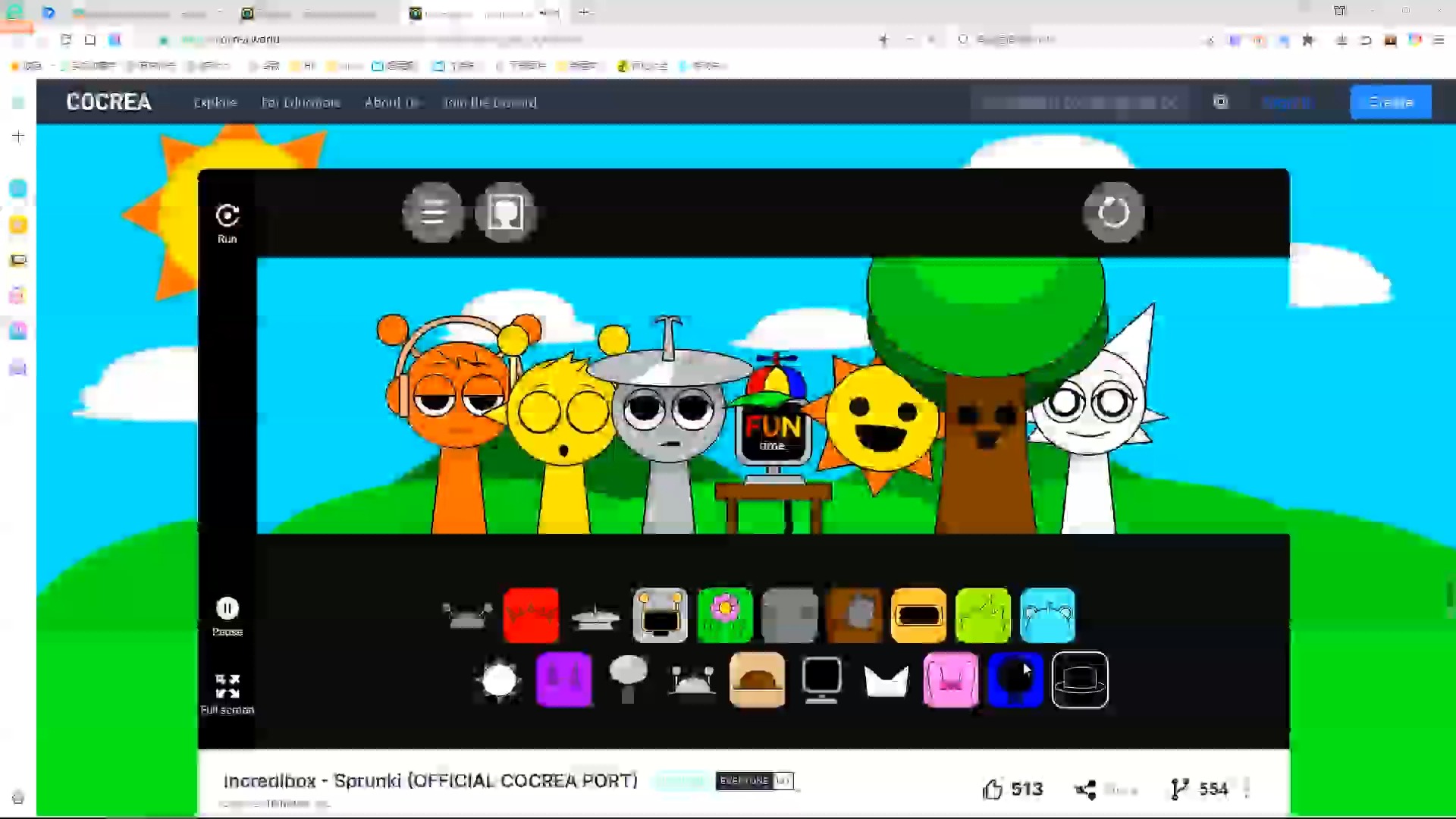Click the orange headphone character
The image size is (1456, 819).
click(x=455, y=425)
